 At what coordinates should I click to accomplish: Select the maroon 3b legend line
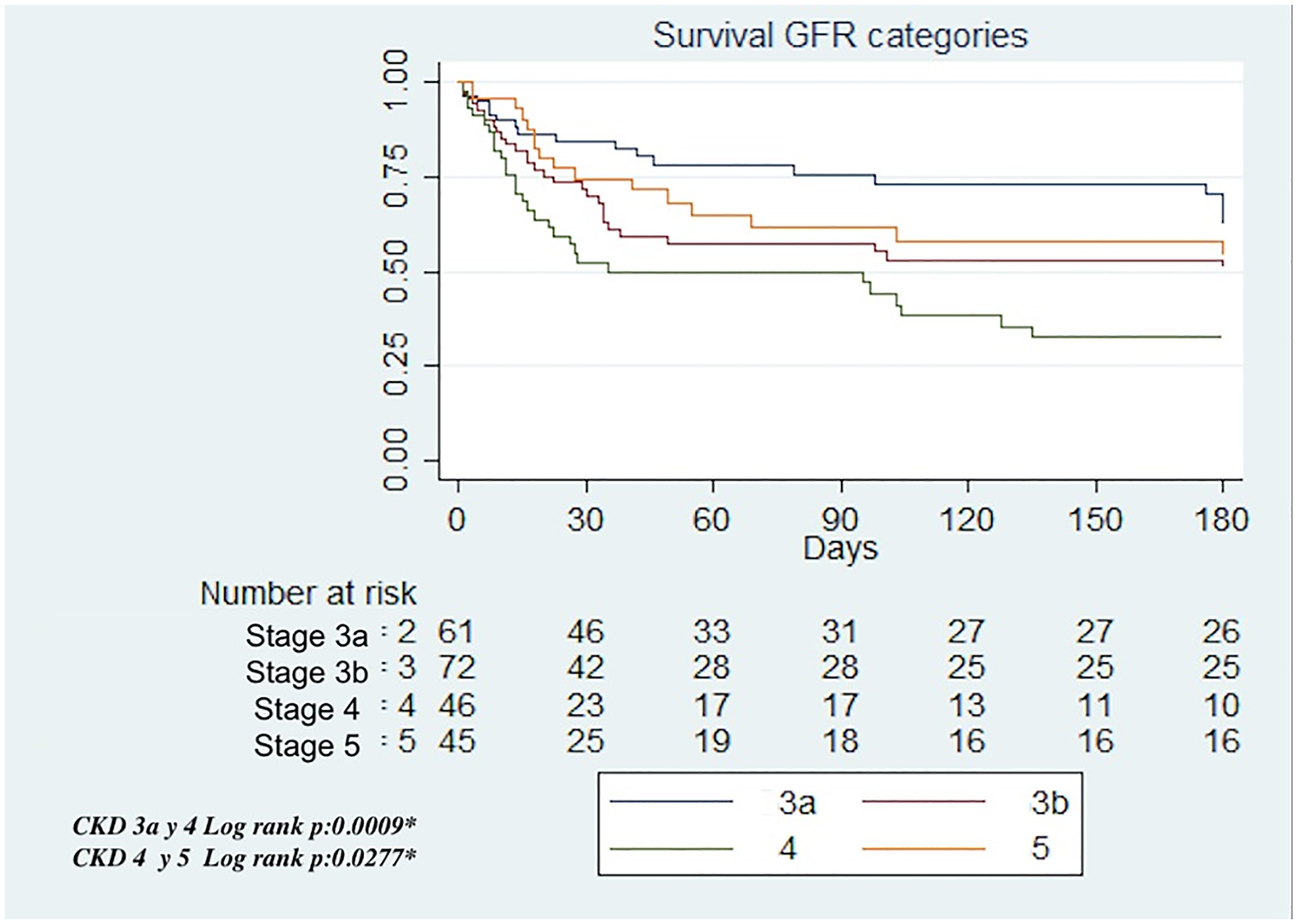coord(923,802)
